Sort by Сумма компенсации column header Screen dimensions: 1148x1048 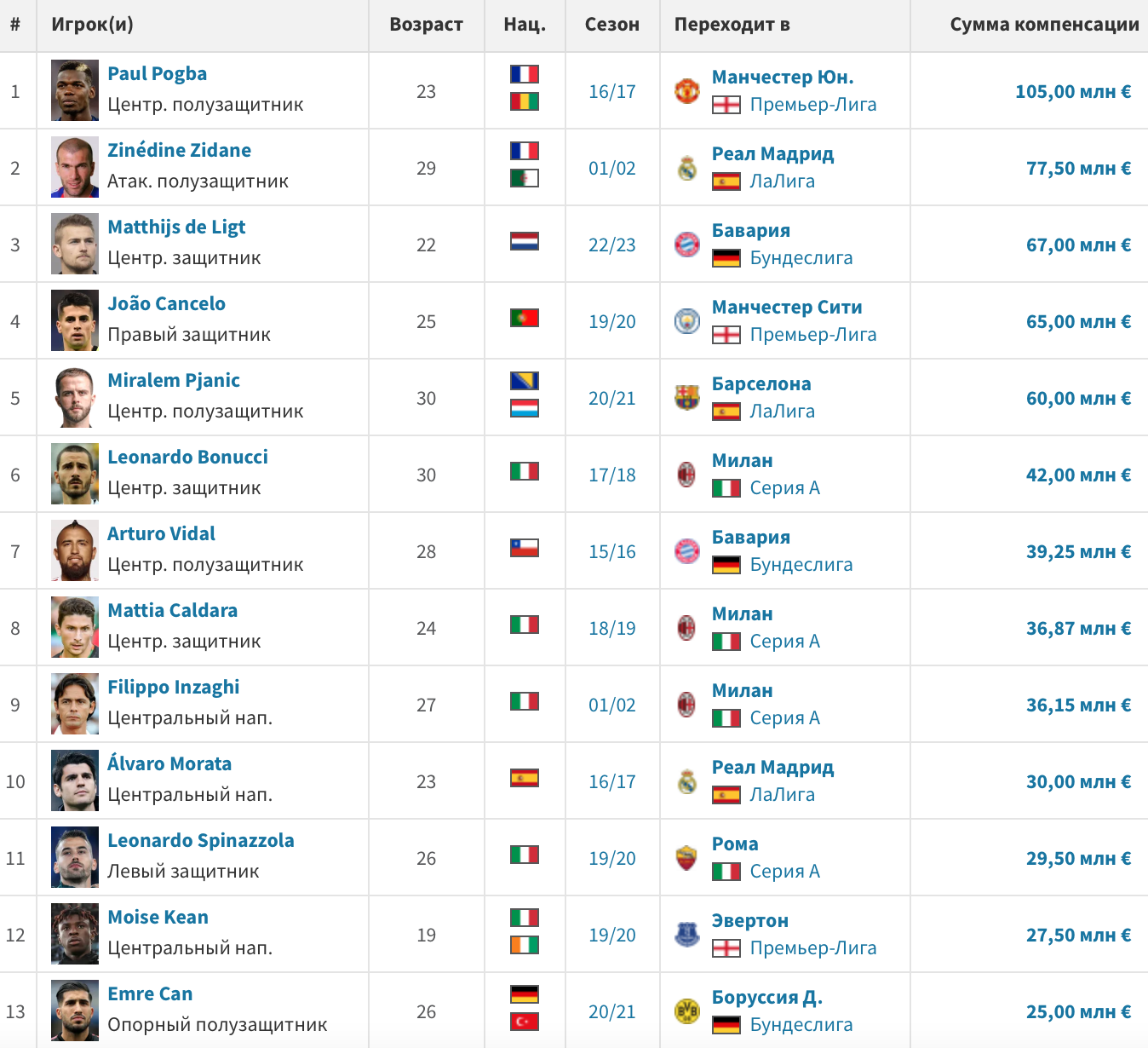pos(1044,25)
